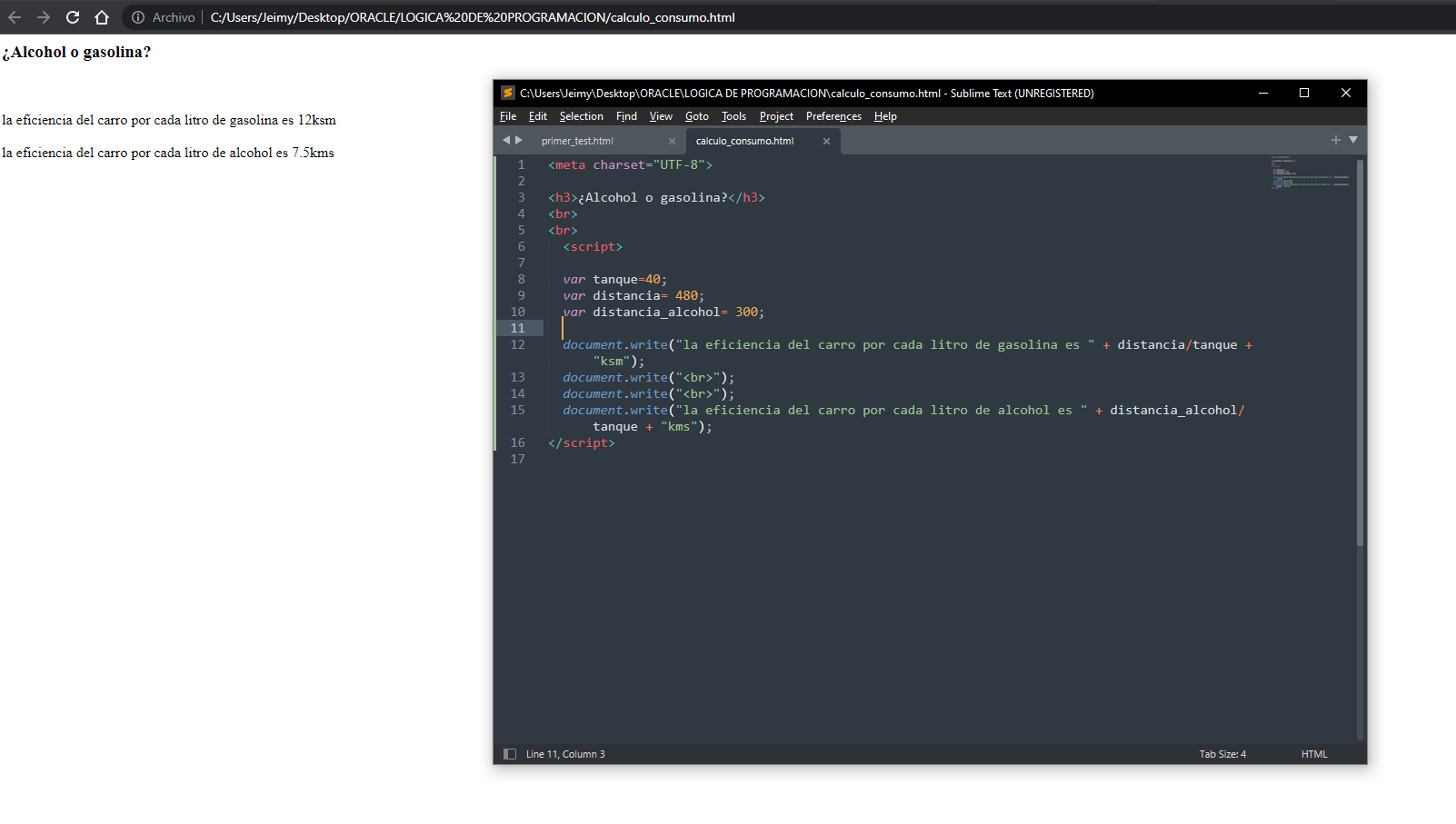
Task: Click the gasolina efficiency text in browser
Action: tap(169, 120)
